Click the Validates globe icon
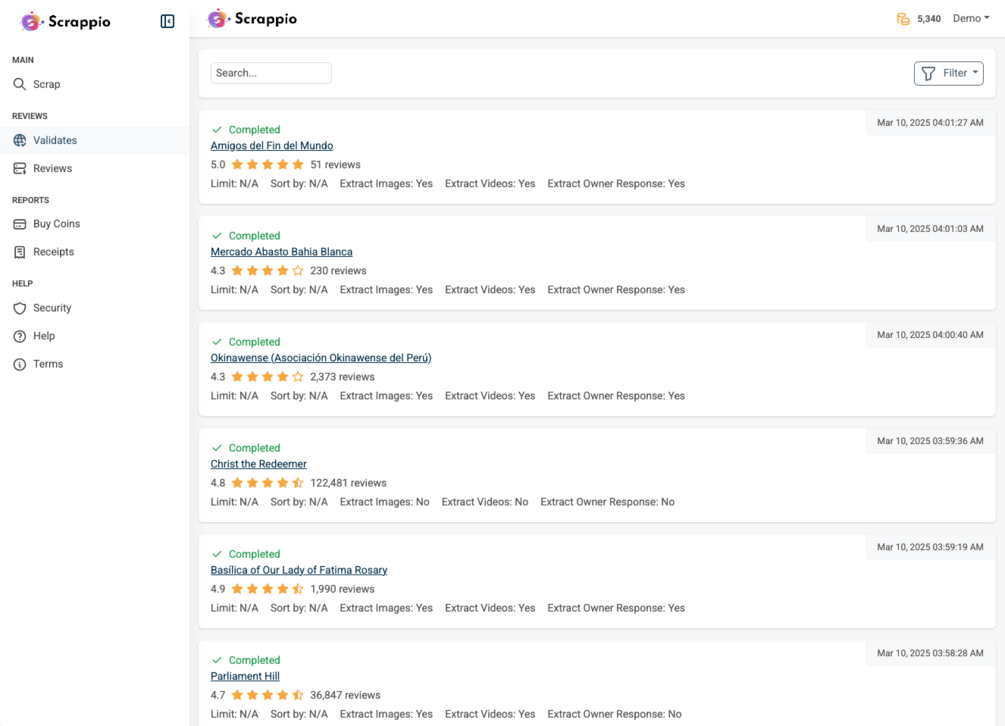The image size is (1005, 726). click(20, 140)
